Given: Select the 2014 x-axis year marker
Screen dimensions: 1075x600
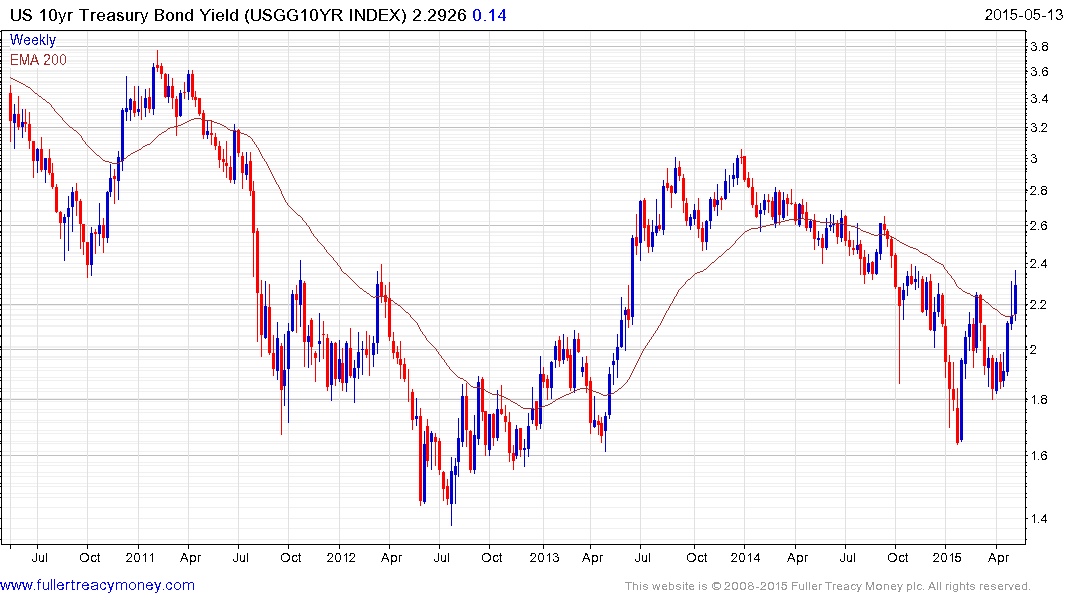Looking at the screenshot, I should pyautogui.click(x=745, y=557).
